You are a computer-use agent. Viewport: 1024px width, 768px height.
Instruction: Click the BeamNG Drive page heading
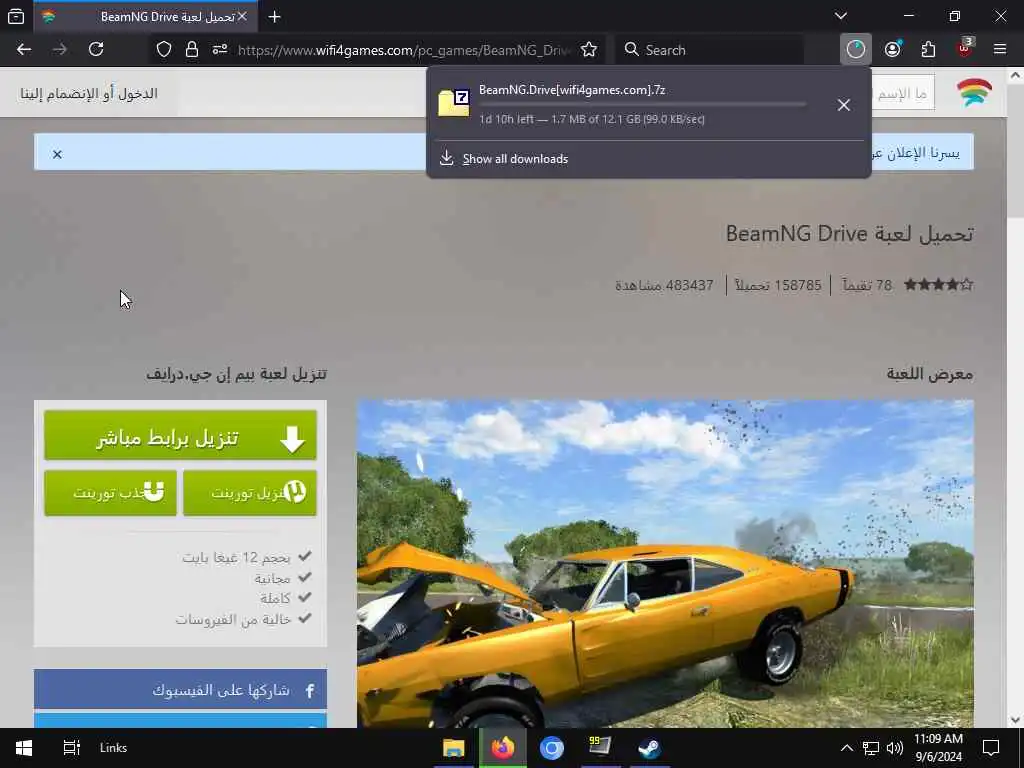(x=850, y=233)
